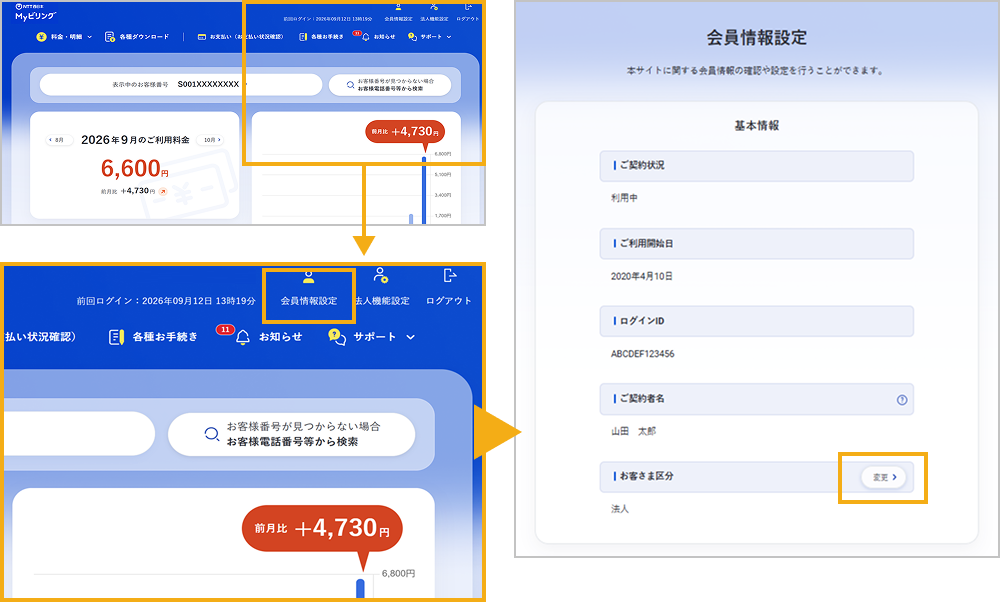Open サポート label in the enlarged panel
The width and height of the screenshot is (1000, 602).
coord(375,337)
